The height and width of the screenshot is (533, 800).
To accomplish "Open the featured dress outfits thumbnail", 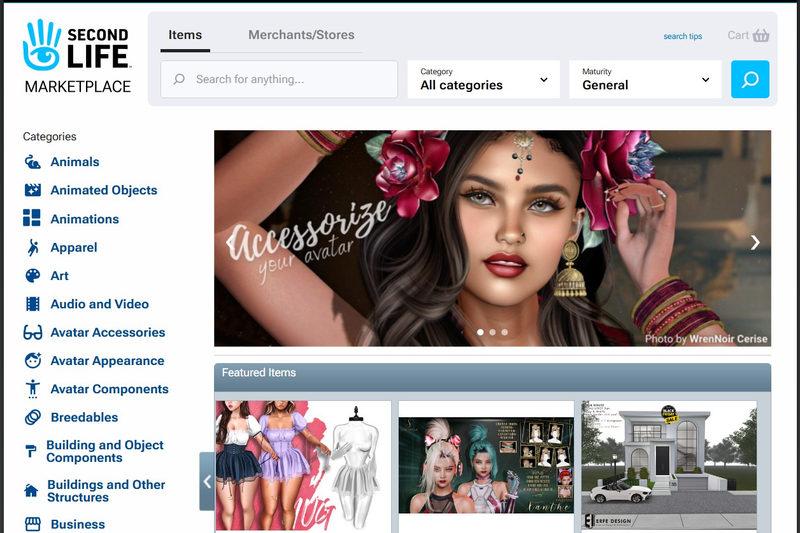I will click(303, 466).
